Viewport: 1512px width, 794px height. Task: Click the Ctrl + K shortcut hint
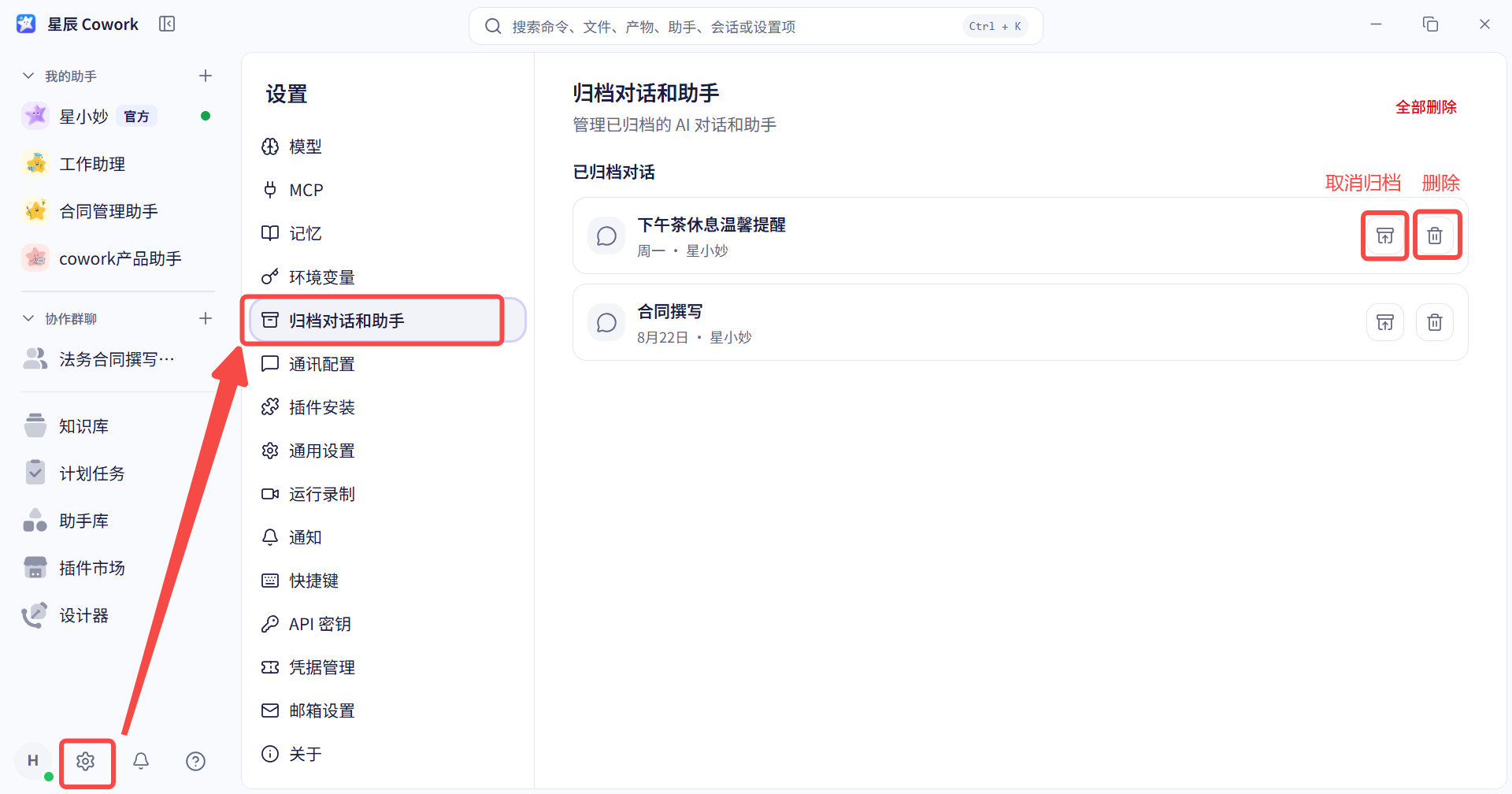coord(995,26)
